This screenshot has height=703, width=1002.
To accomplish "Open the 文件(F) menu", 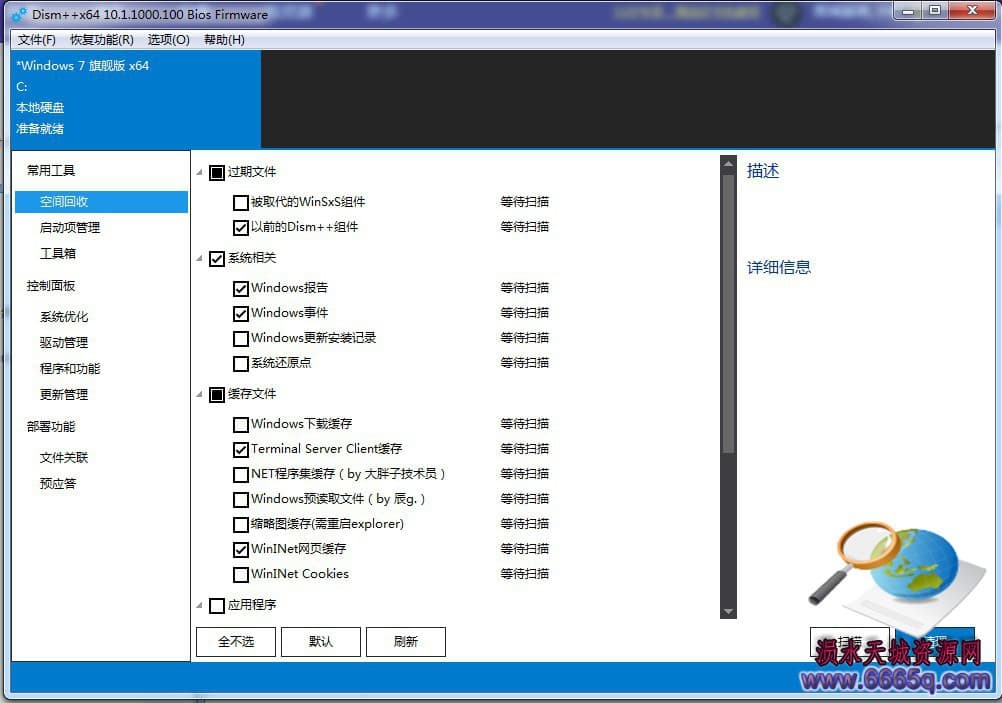I will coord(36,40).
